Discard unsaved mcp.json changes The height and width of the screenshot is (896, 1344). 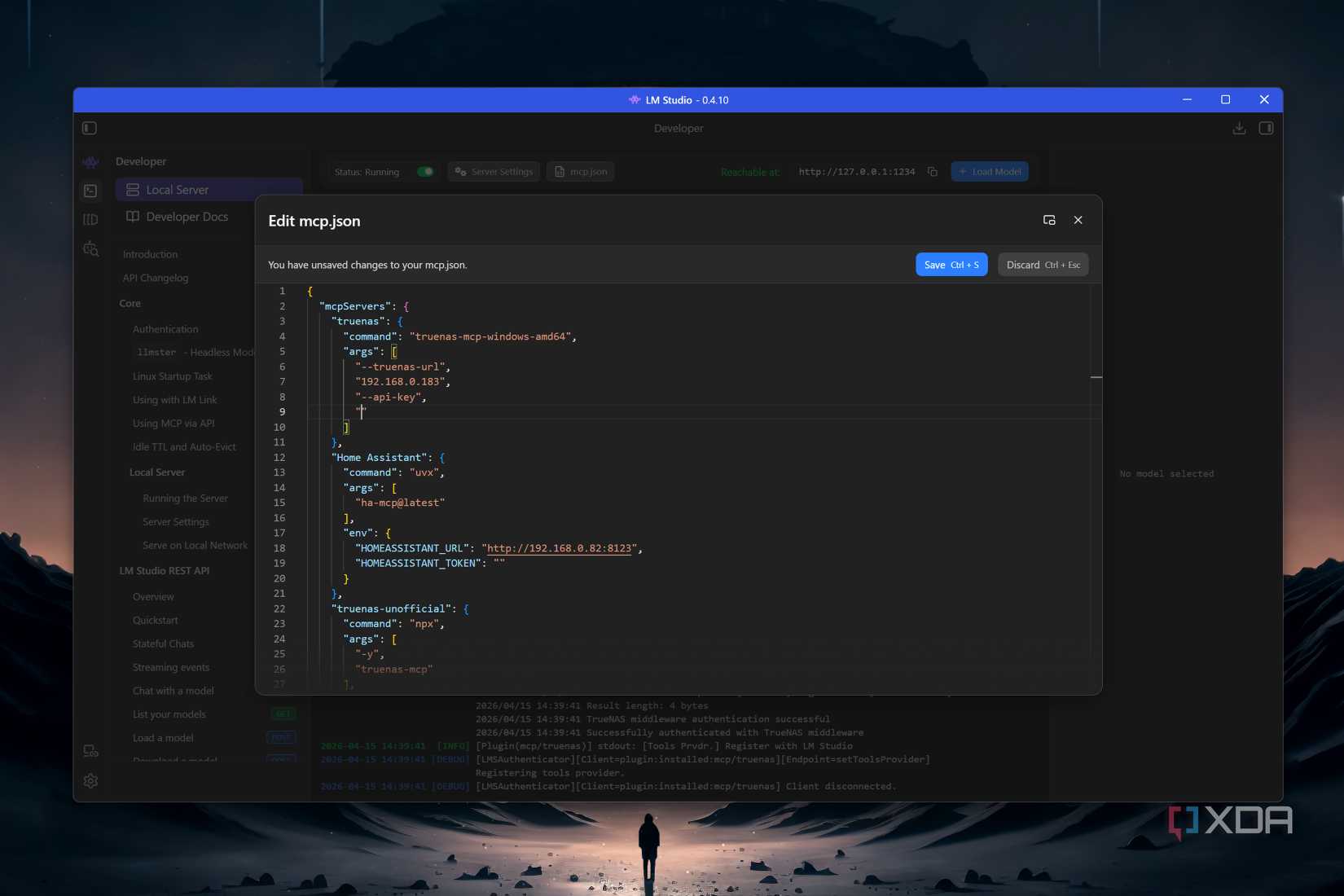pyautogui.click(x=1043, y=265)
